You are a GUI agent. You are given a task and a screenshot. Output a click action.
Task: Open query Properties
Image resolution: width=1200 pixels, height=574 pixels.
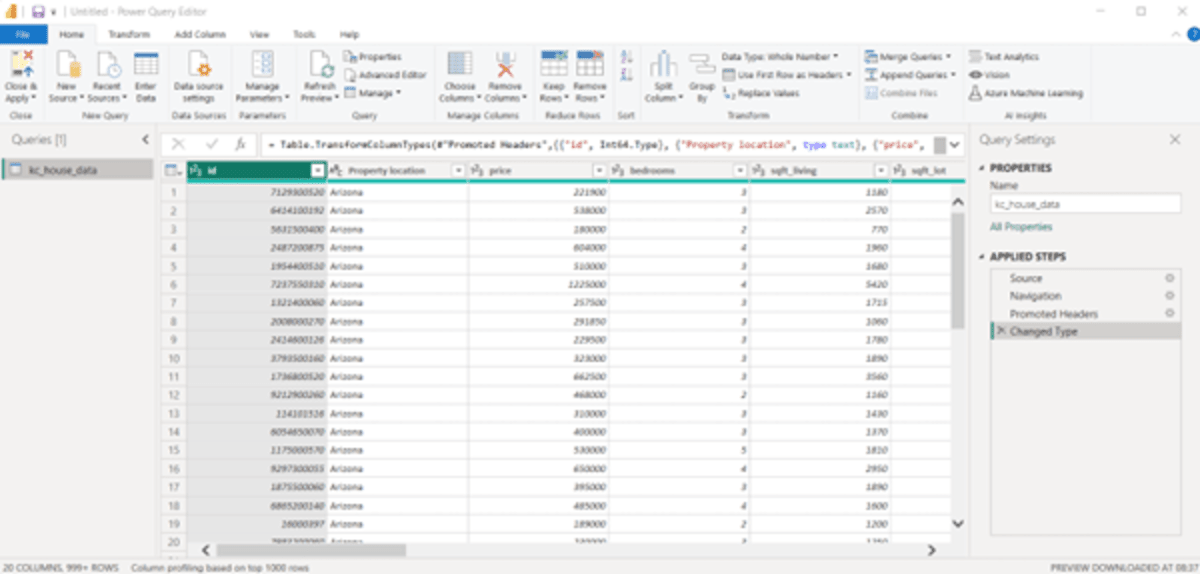[373, 57]
